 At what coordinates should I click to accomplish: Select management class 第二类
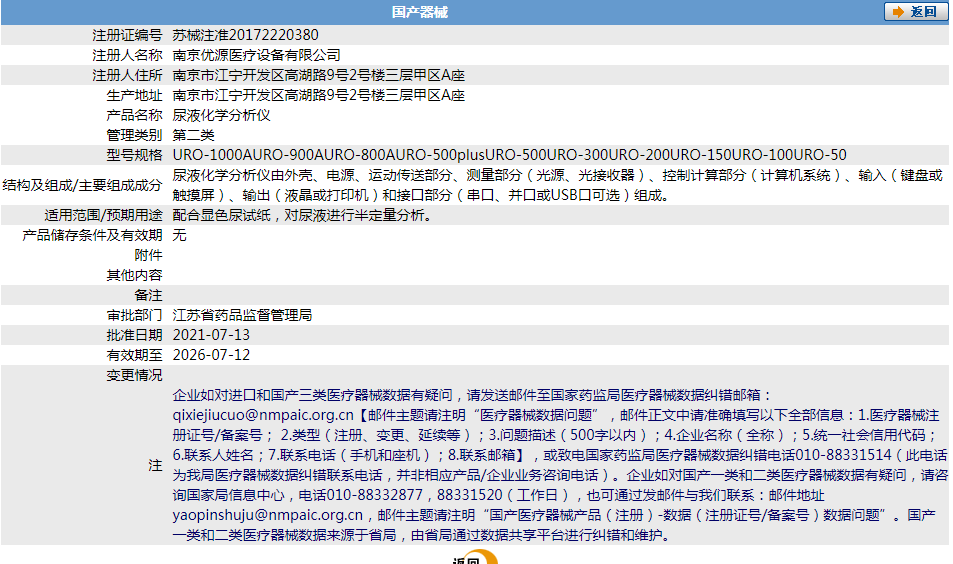193,135
